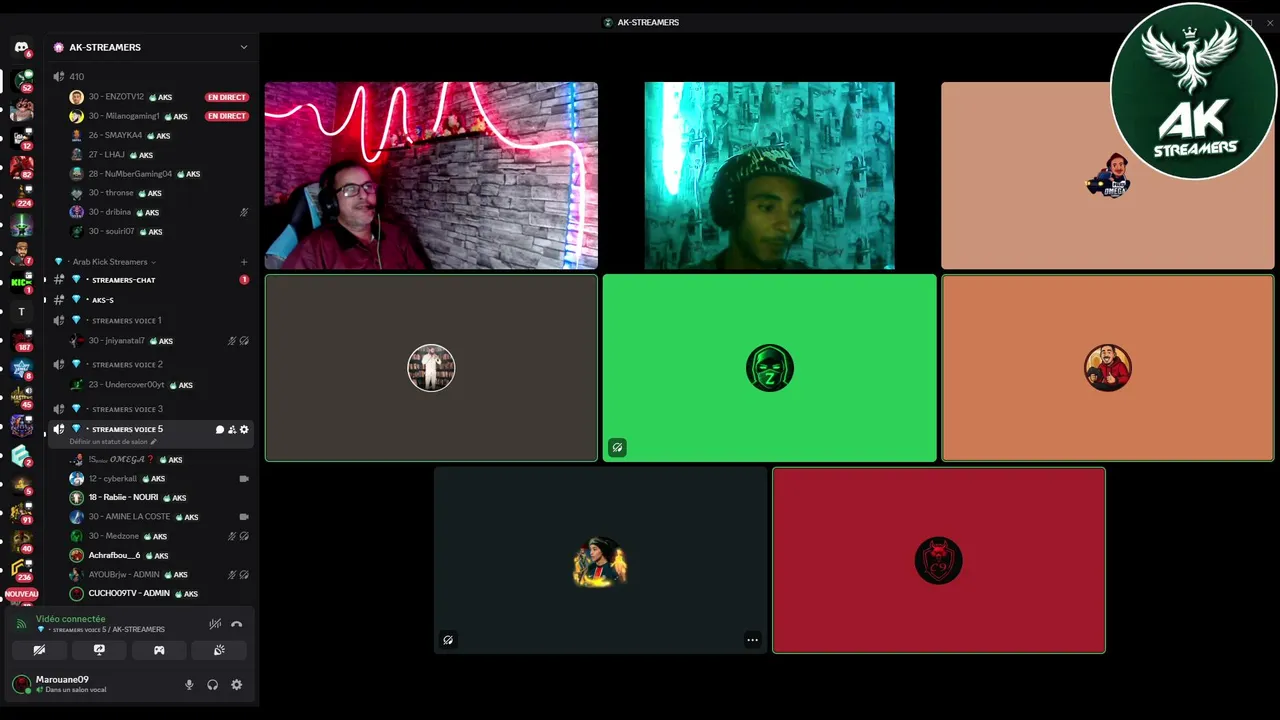Select the Streamers Voice 5 channel
This screenshot has height=720, width=1280.
pyautogui.click(x=149, y=434)
